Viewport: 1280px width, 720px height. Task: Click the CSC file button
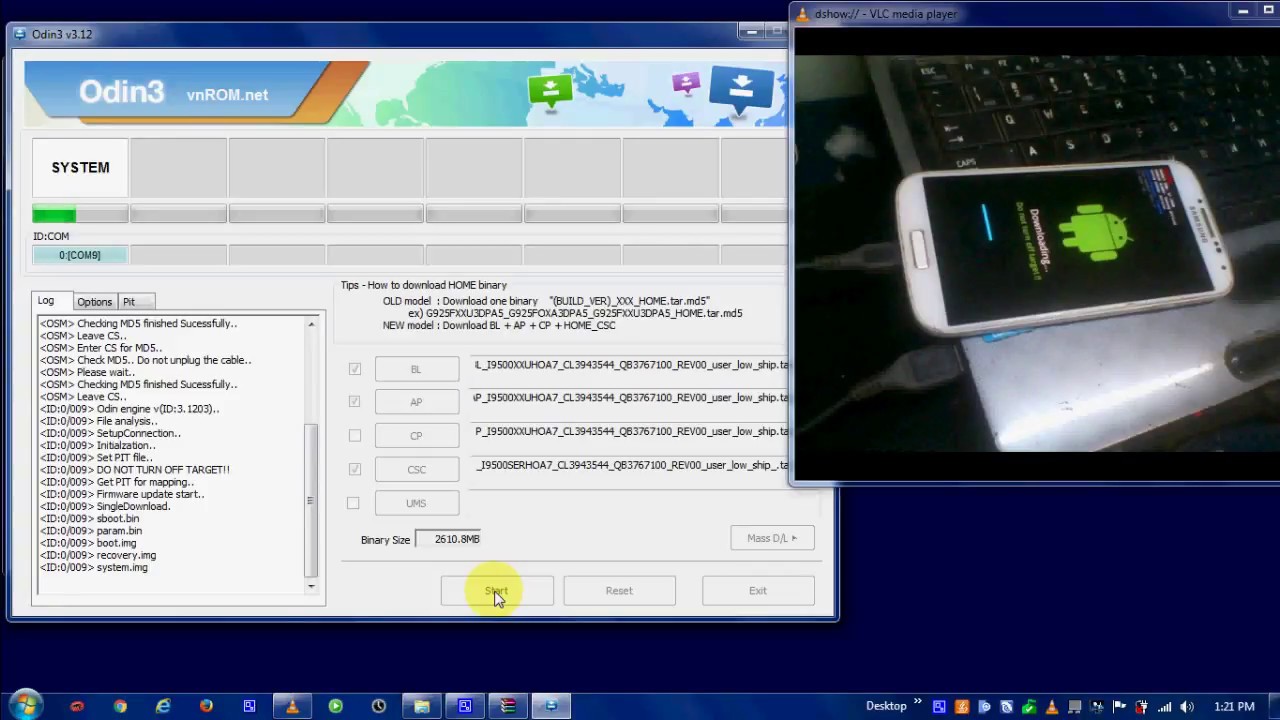pos(416,469)
